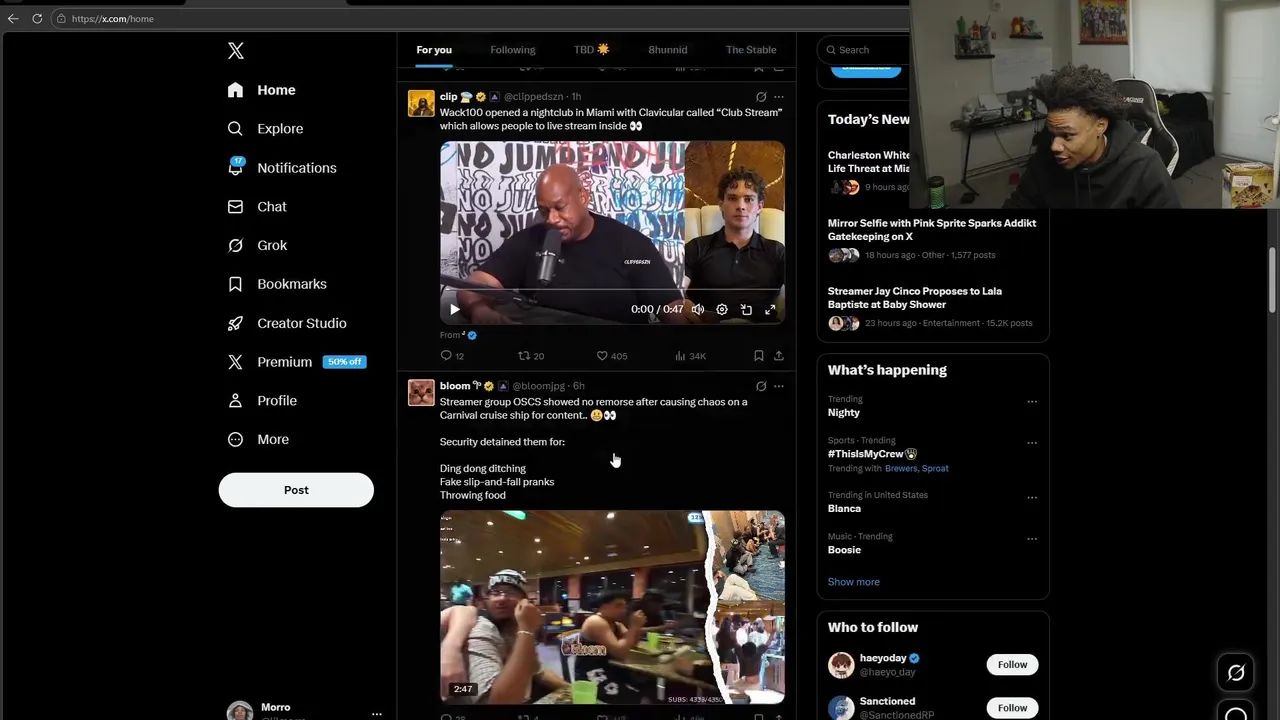
Task: Open Explore from the sidebar
Action: [x=266, y=129]
